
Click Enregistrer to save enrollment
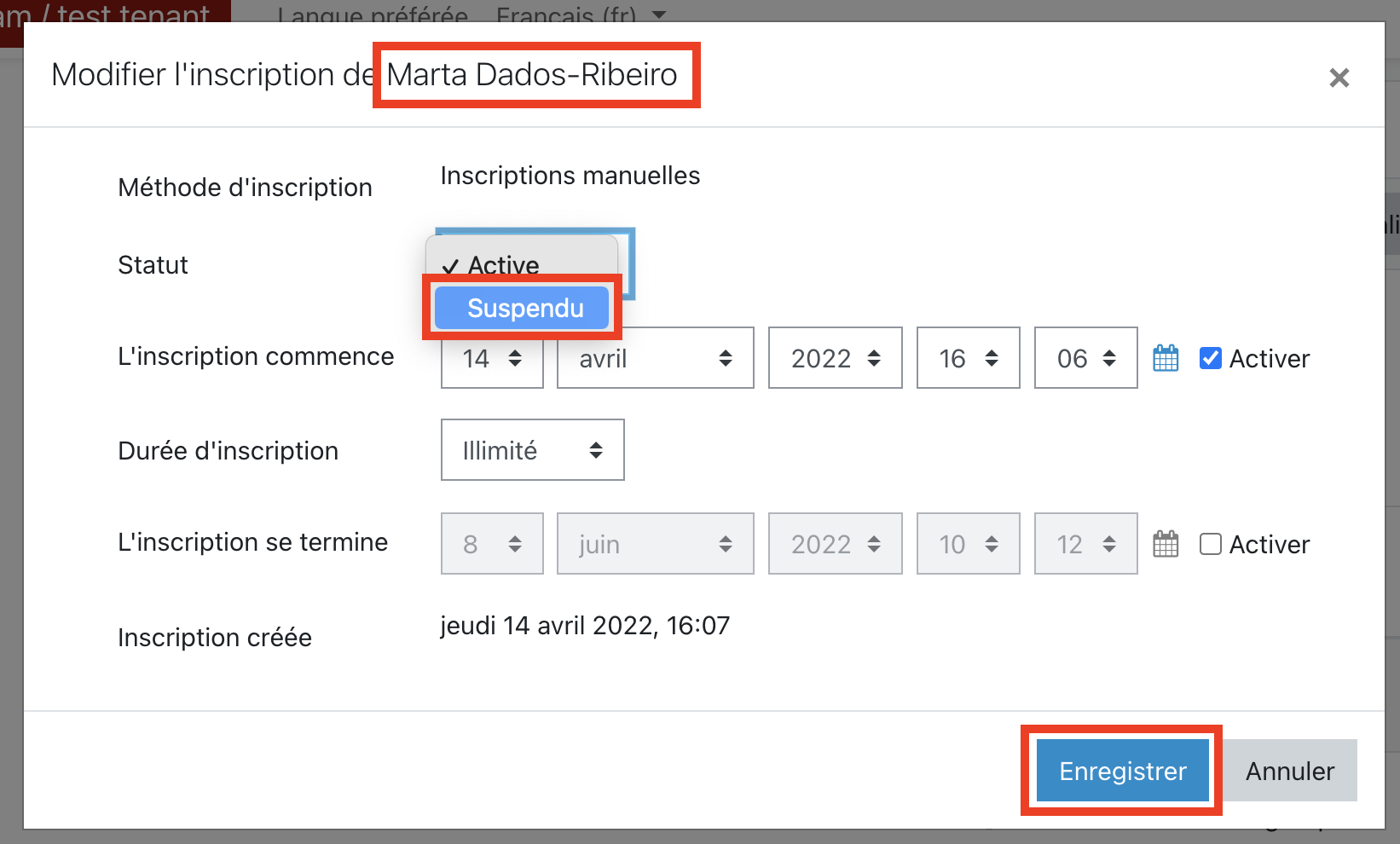[1122, 771]
